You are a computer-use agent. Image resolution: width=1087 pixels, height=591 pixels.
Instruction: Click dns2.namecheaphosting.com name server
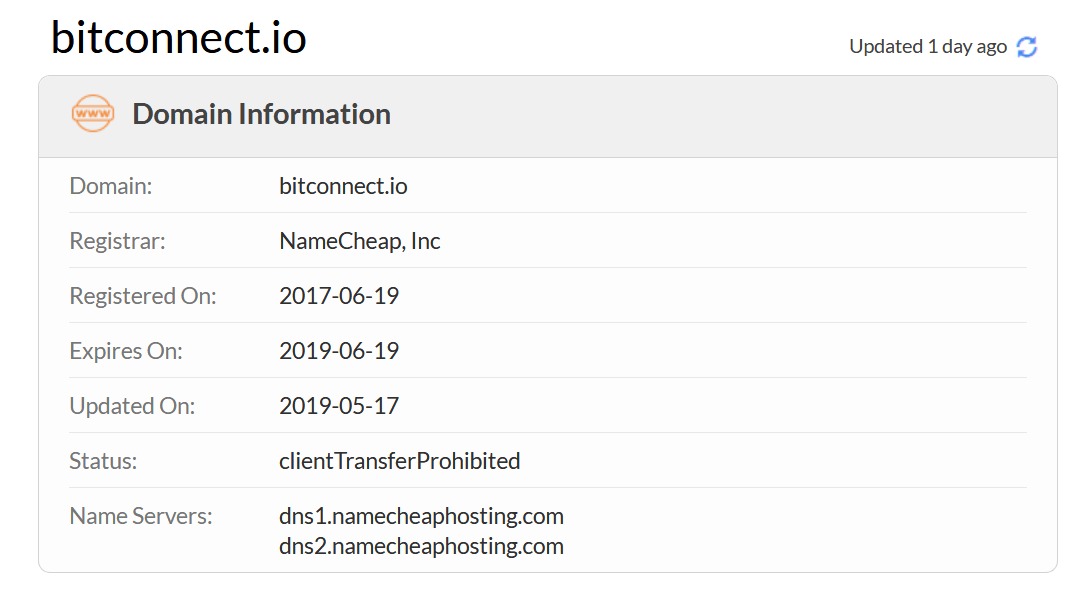pos(421,546)
